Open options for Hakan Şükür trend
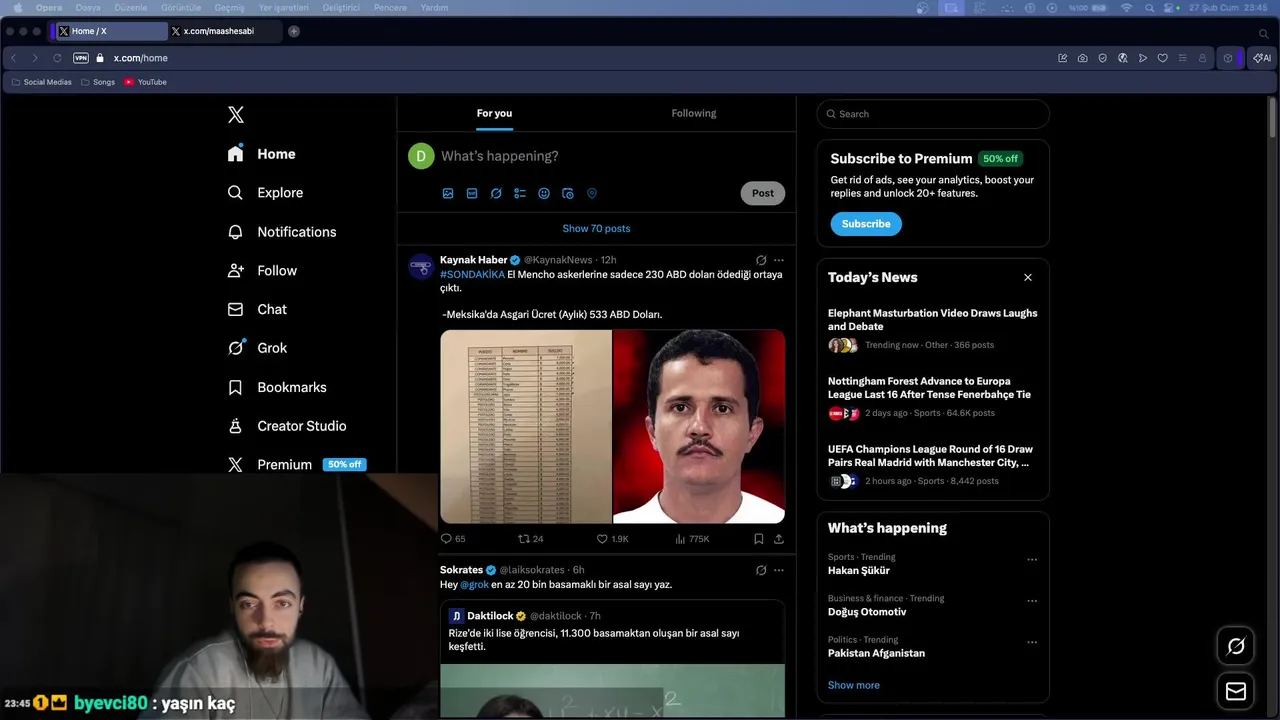This screenshot has height=720, width=1280. click(1032, 560)
